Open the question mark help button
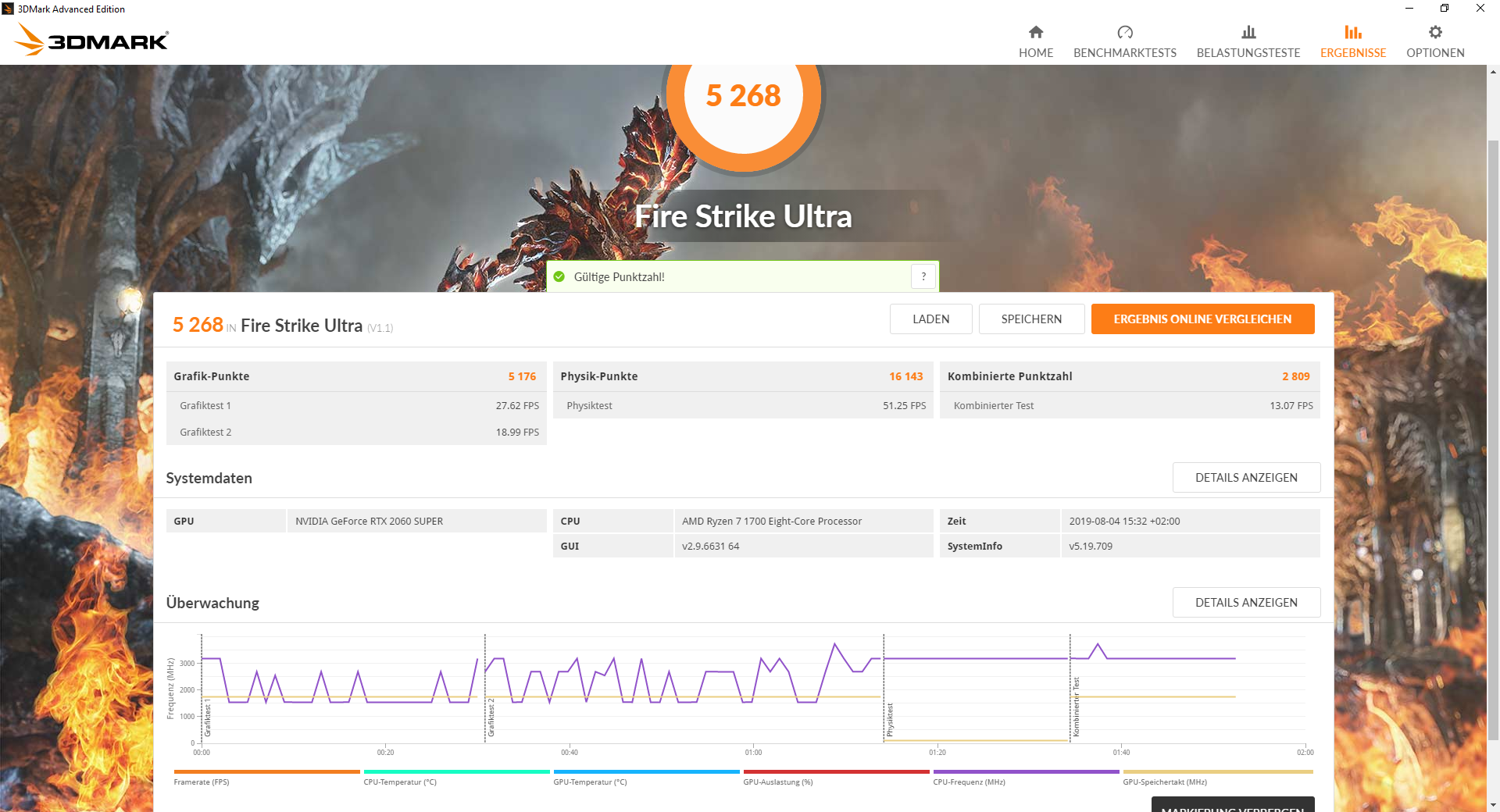The image size is (1500, 812). pyautogui.click(x=923, y=276)
